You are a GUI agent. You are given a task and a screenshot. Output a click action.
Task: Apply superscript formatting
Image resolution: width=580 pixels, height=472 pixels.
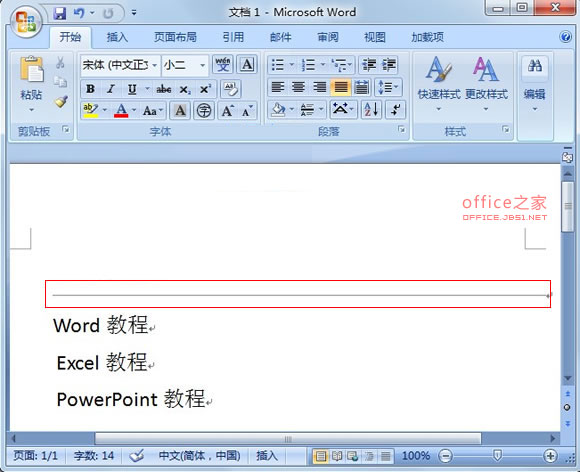coord(205,89)
